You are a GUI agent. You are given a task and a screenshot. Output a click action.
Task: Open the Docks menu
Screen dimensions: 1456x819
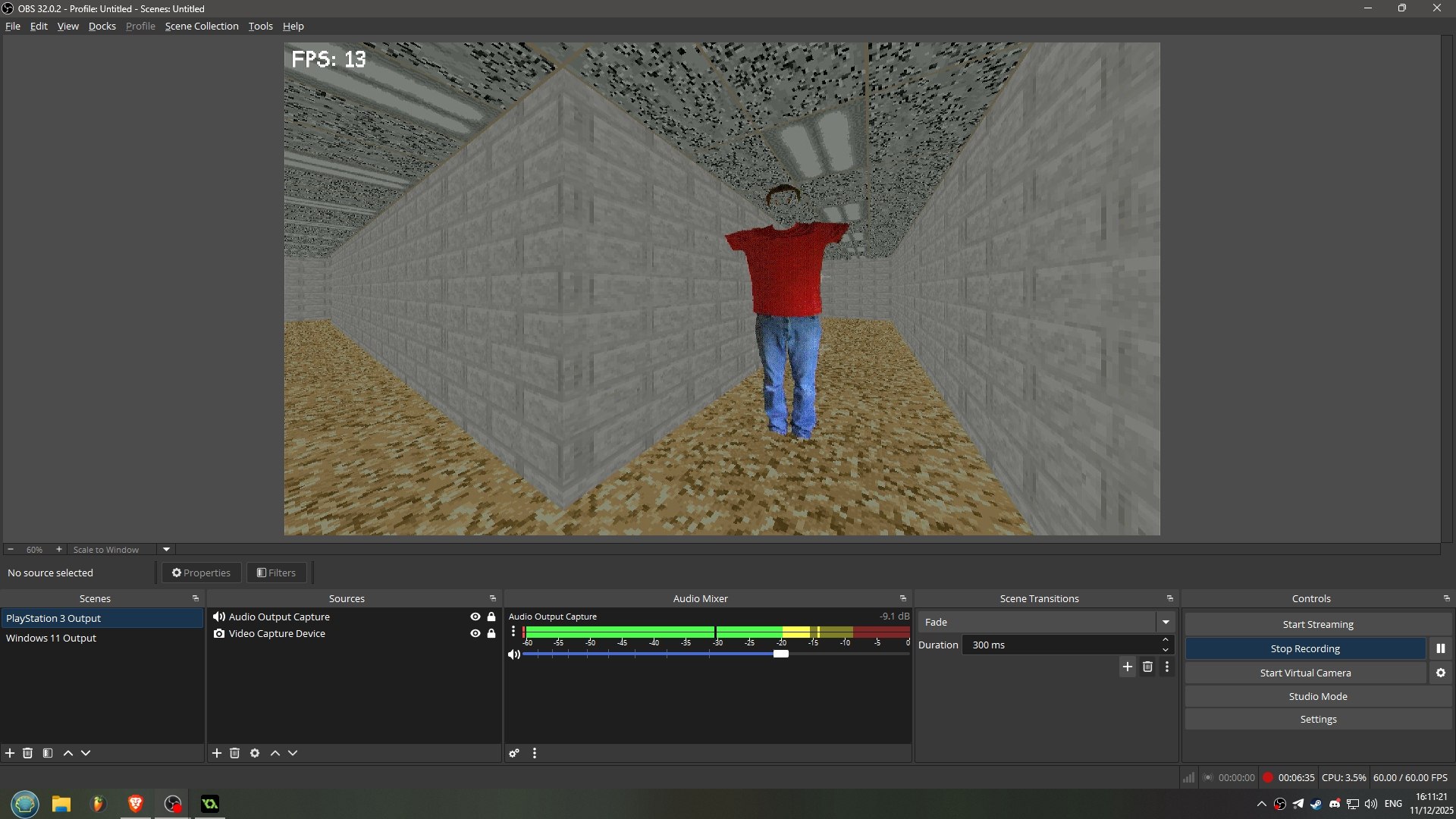[102, 26]
